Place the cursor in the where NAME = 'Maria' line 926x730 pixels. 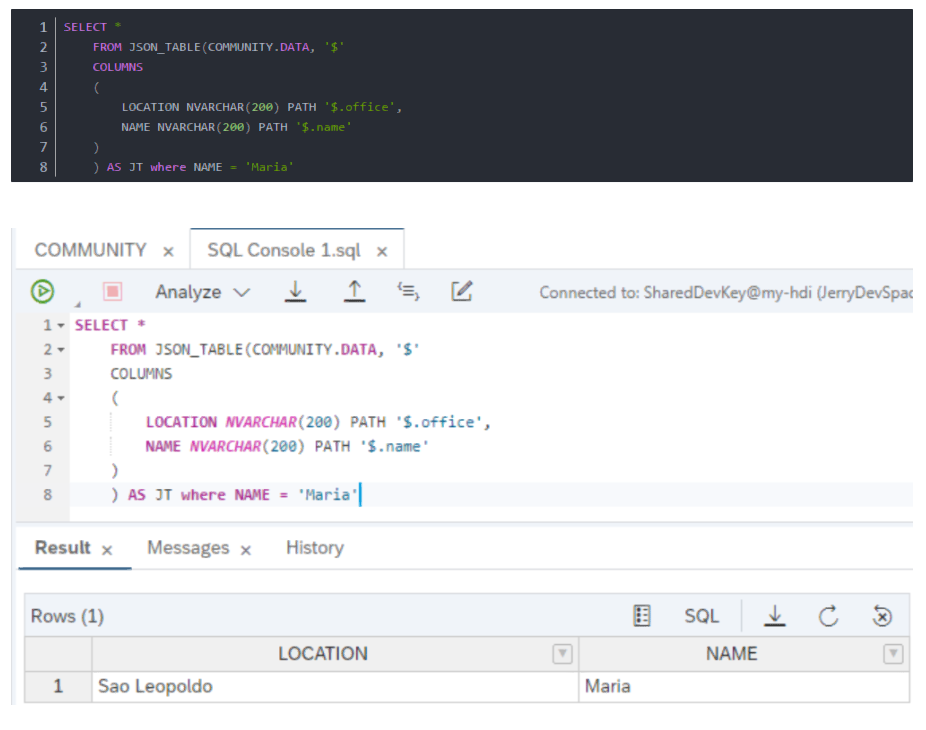[x=234, y=495]
